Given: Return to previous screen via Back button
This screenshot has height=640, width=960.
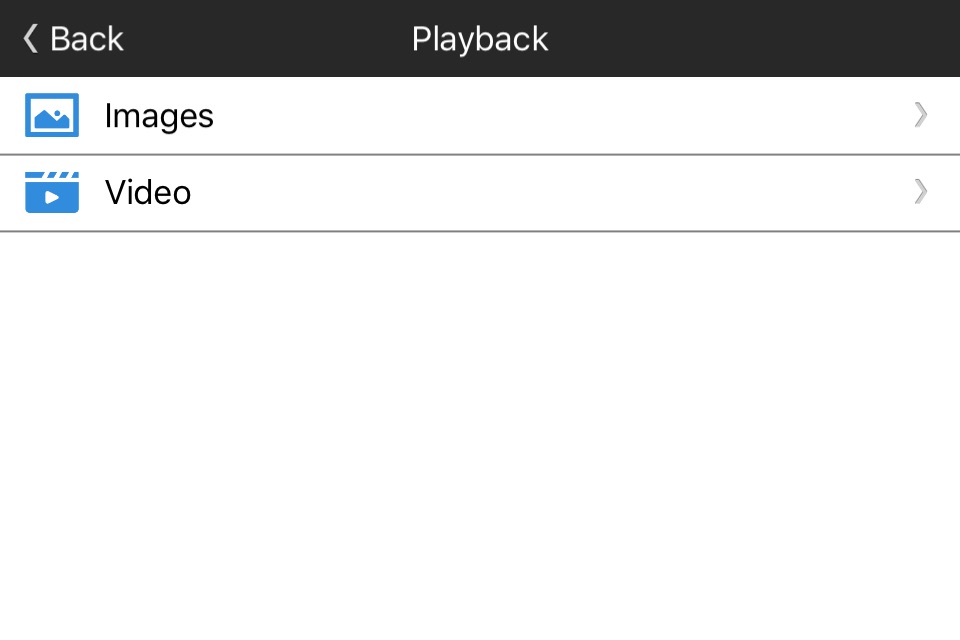Looking at the screenshot, I should [73, 39].
